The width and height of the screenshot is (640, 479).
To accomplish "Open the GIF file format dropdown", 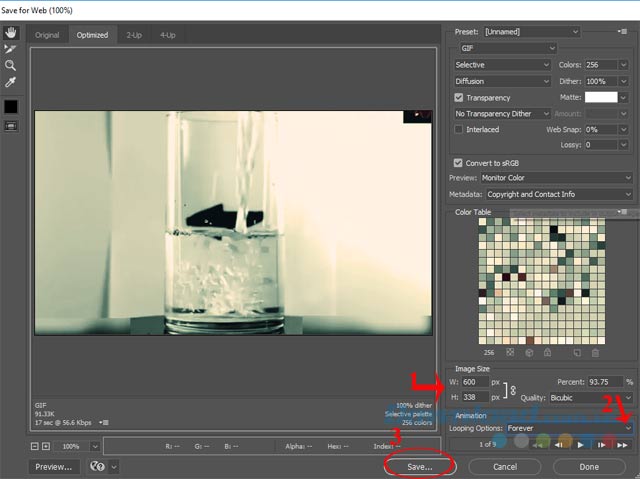I will coord(507,48).
